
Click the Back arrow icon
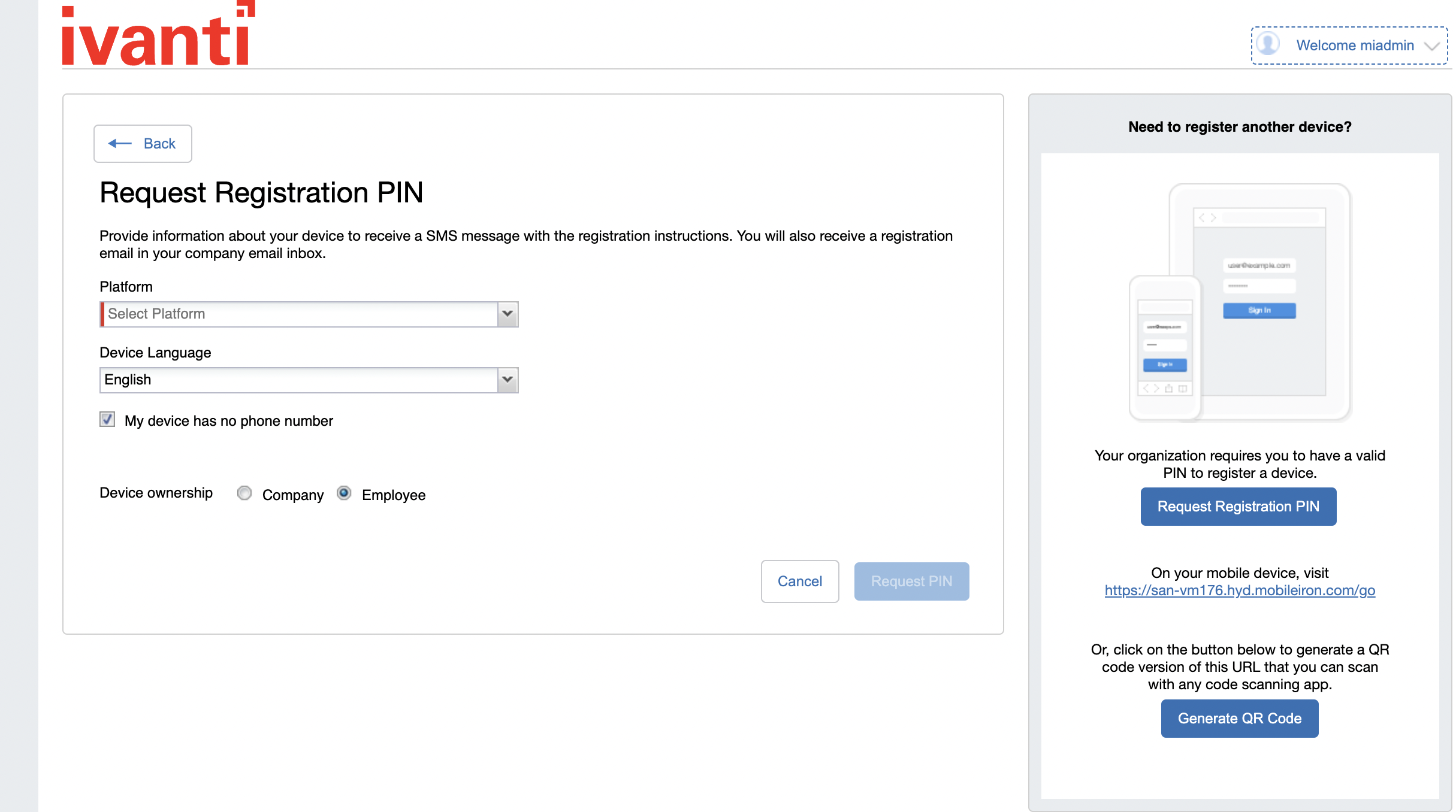click(x=120, y=144)
